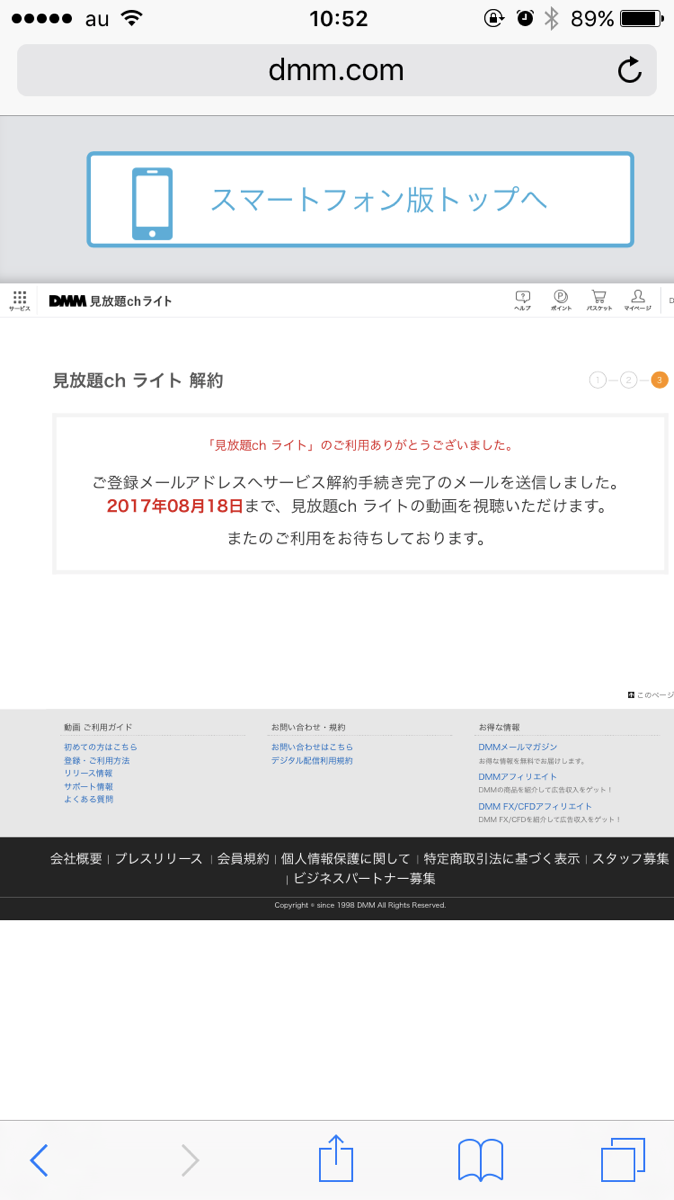Image resolution: width=674 pixels, height=1200 pixels.
Task: Tap the dmm.com address bar
Action: [x=337, y=70]
